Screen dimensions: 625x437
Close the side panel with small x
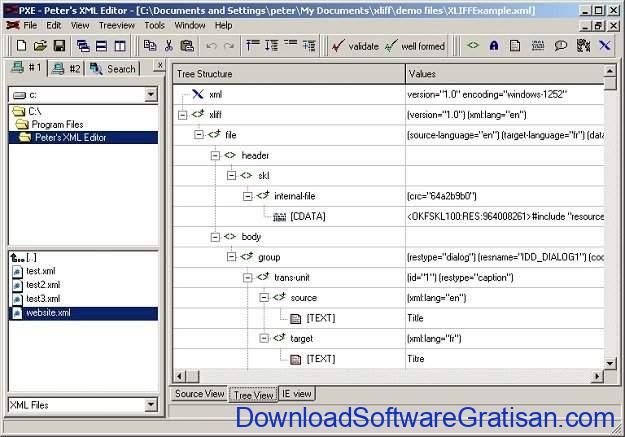(x=160, y=65)
